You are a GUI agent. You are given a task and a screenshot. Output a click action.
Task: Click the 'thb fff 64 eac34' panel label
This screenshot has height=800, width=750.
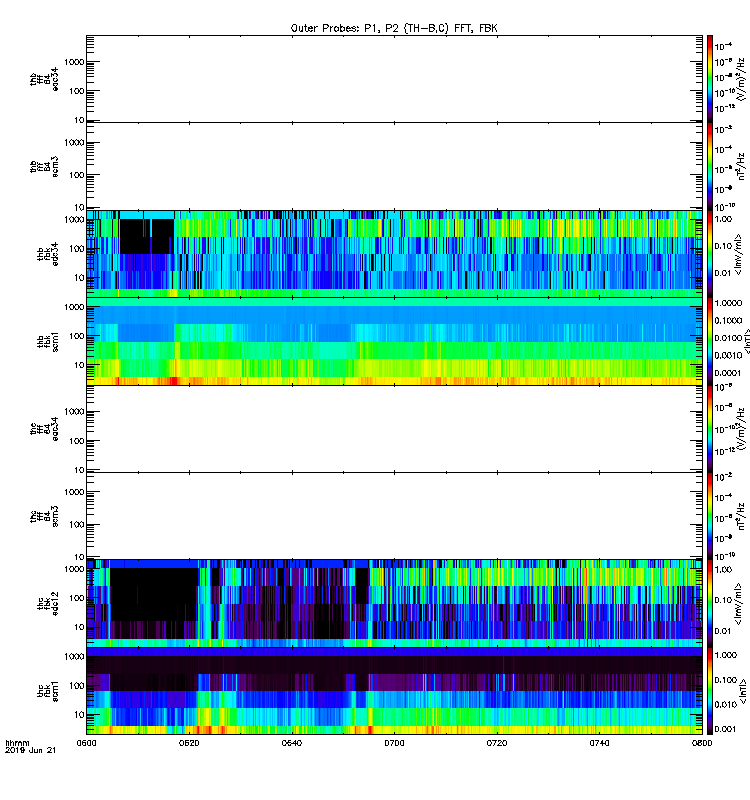pos(44,79)
